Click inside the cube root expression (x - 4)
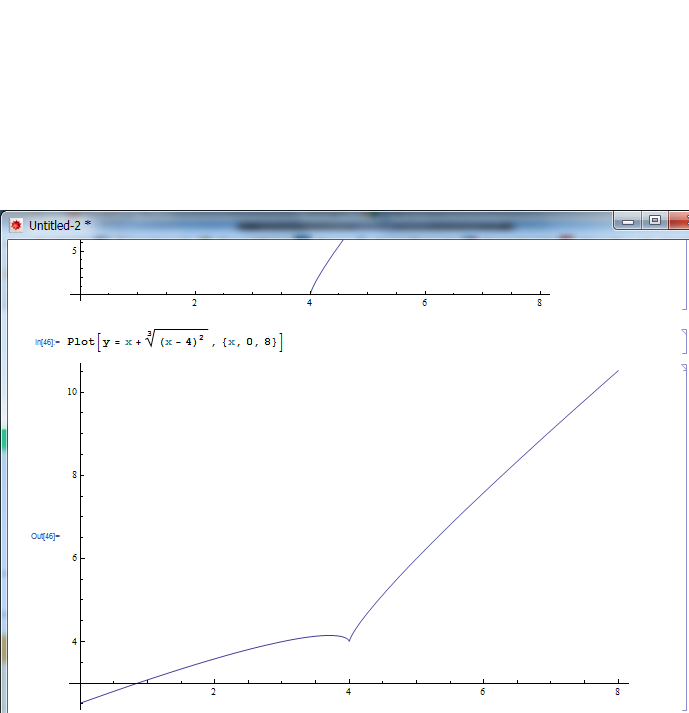Screen dimensions: 689x713 182,342
